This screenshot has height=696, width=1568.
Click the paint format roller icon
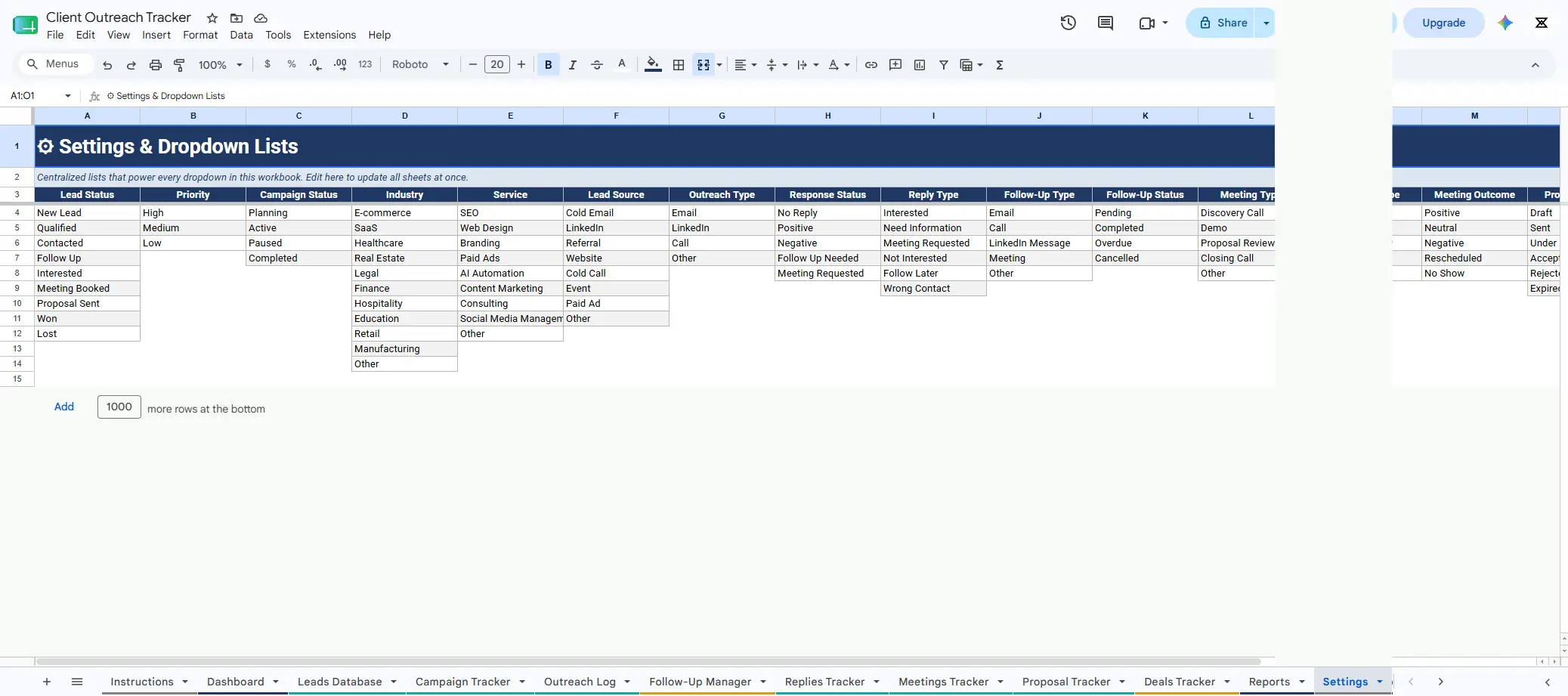(x=179, y=65)
